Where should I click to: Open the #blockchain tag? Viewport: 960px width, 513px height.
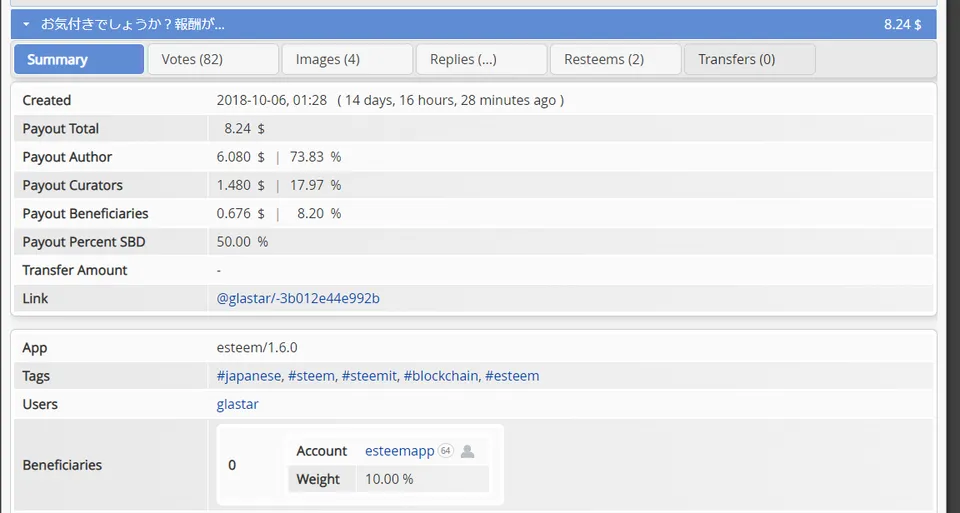pyautogui.click(x=441, y=376)
